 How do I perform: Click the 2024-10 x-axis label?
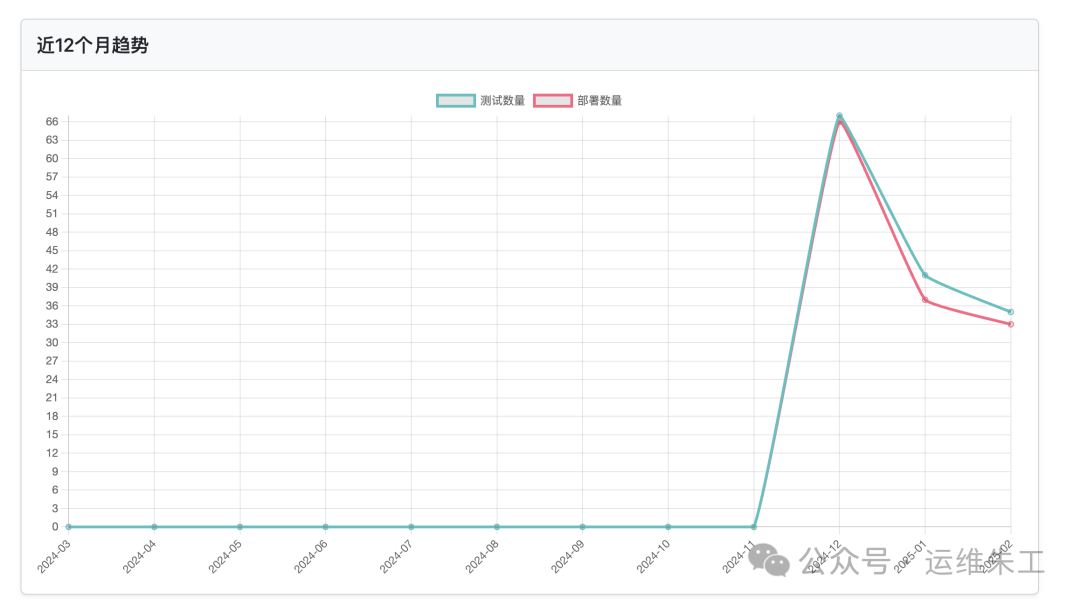pyautogui.click(x=654, y=555)
